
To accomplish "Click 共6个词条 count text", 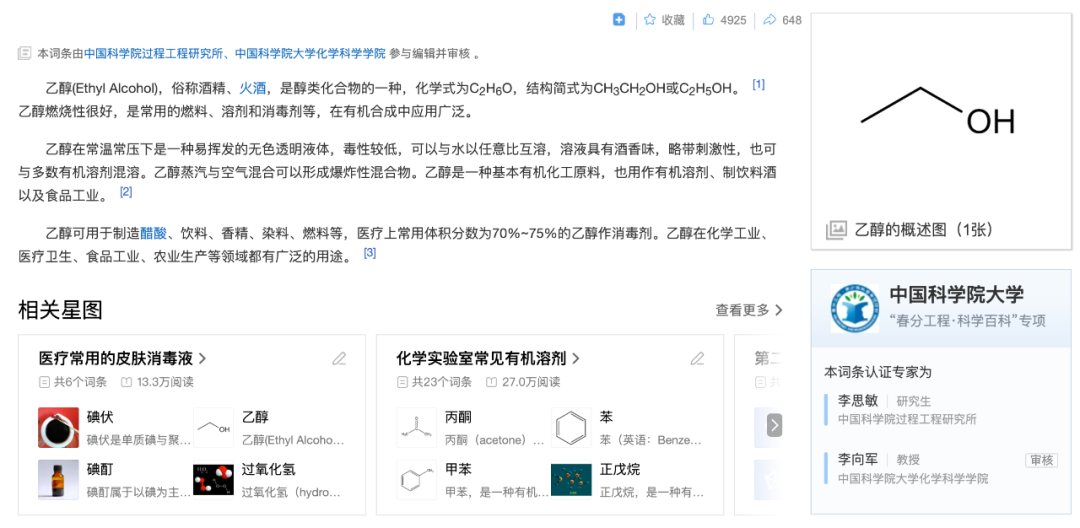I will (x=81, y=382).
